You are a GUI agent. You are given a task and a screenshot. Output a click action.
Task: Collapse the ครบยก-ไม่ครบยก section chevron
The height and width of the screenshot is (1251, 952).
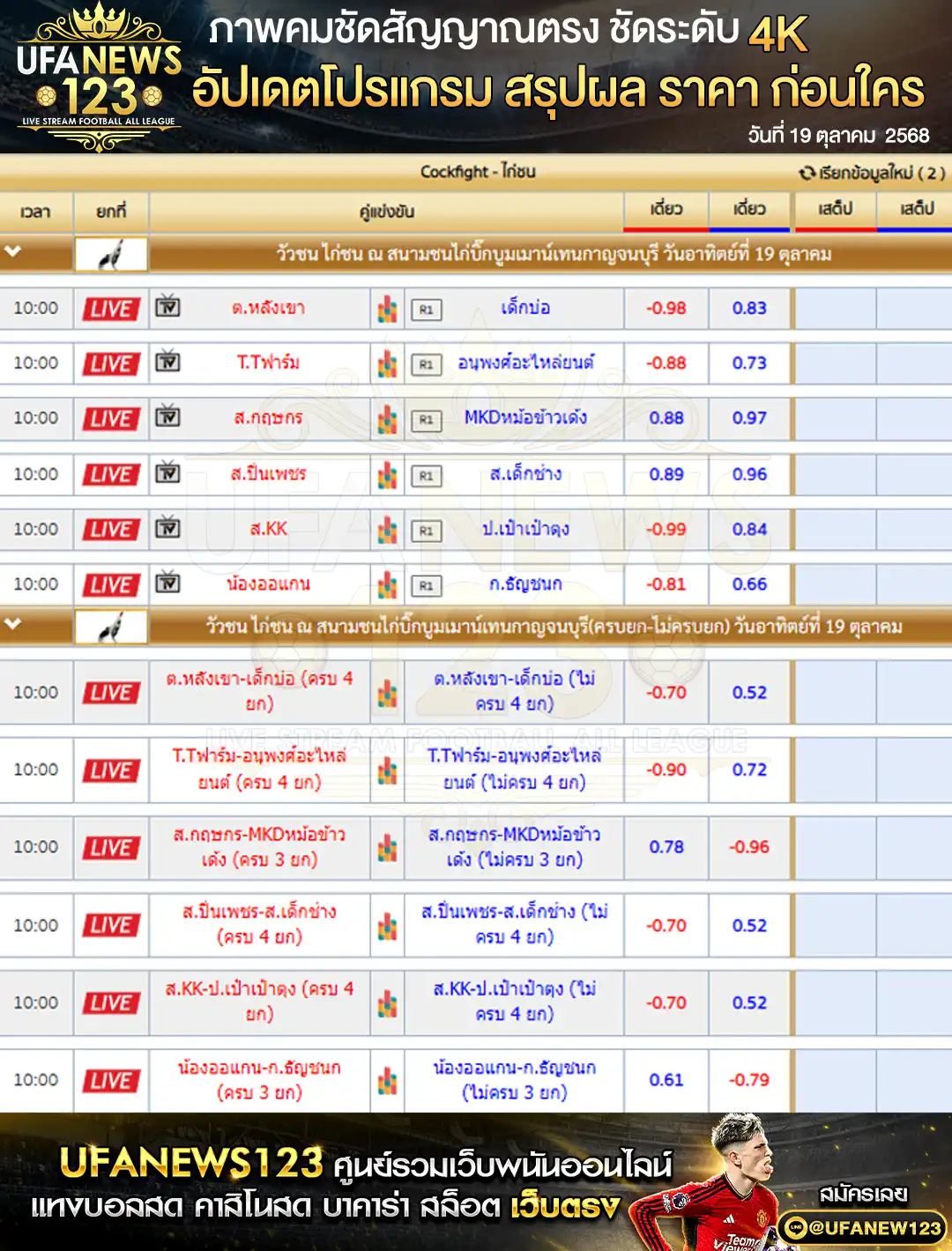(12, 624)
